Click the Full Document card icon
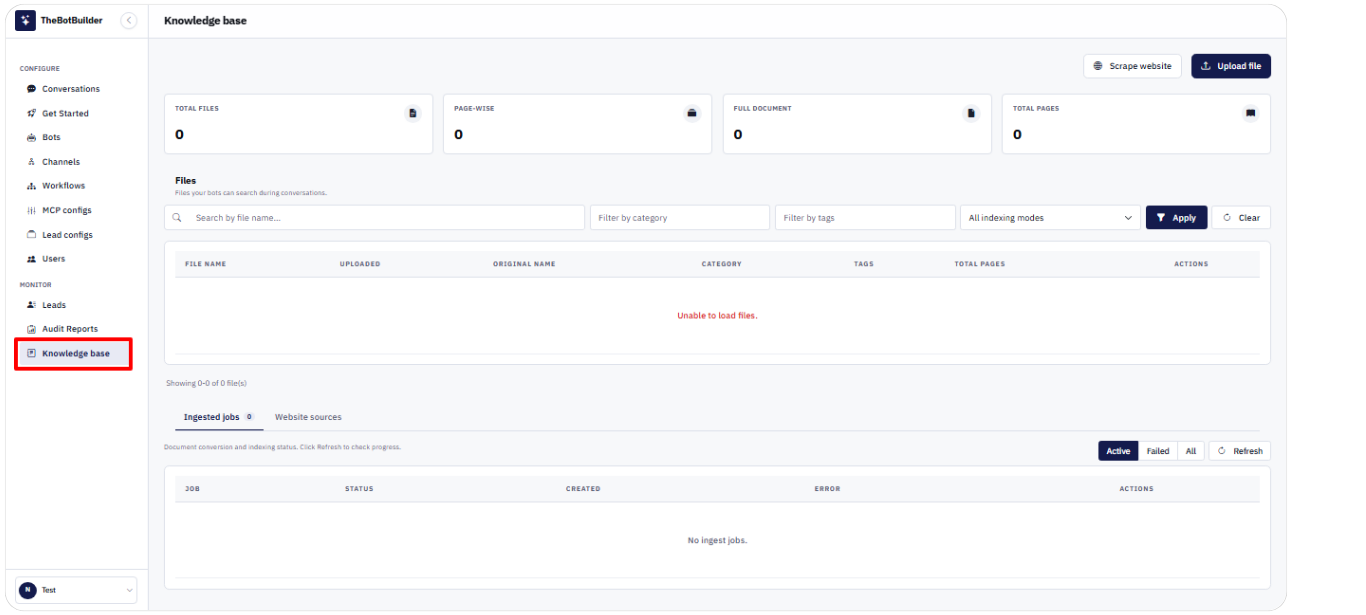This screenshot has height=615, width=1366. click(971, 113)
